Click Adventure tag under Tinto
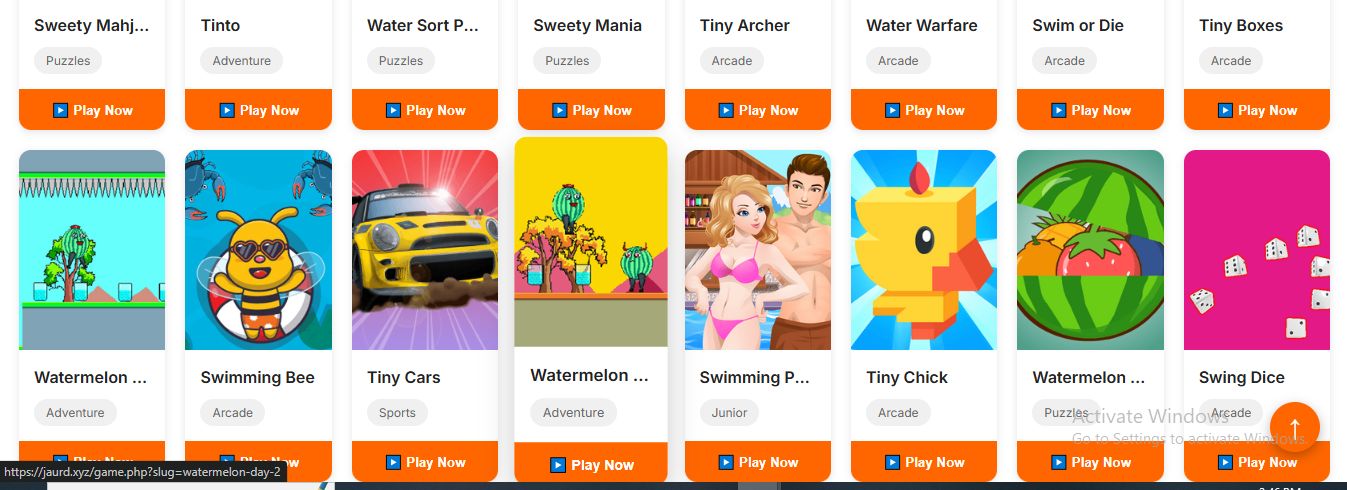1347x490 pixels. [242, 61]
